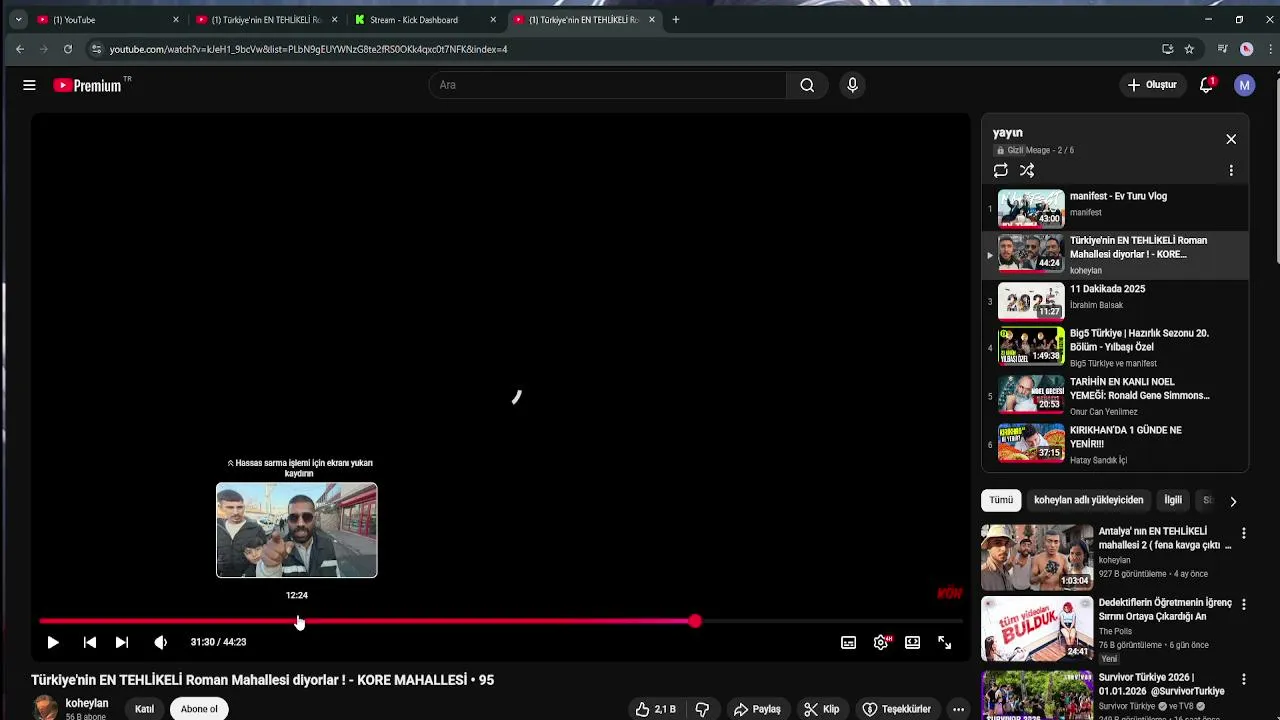
Task: Close the Stream - Kick Dashboard tab
Action: [x=493, y=20]
